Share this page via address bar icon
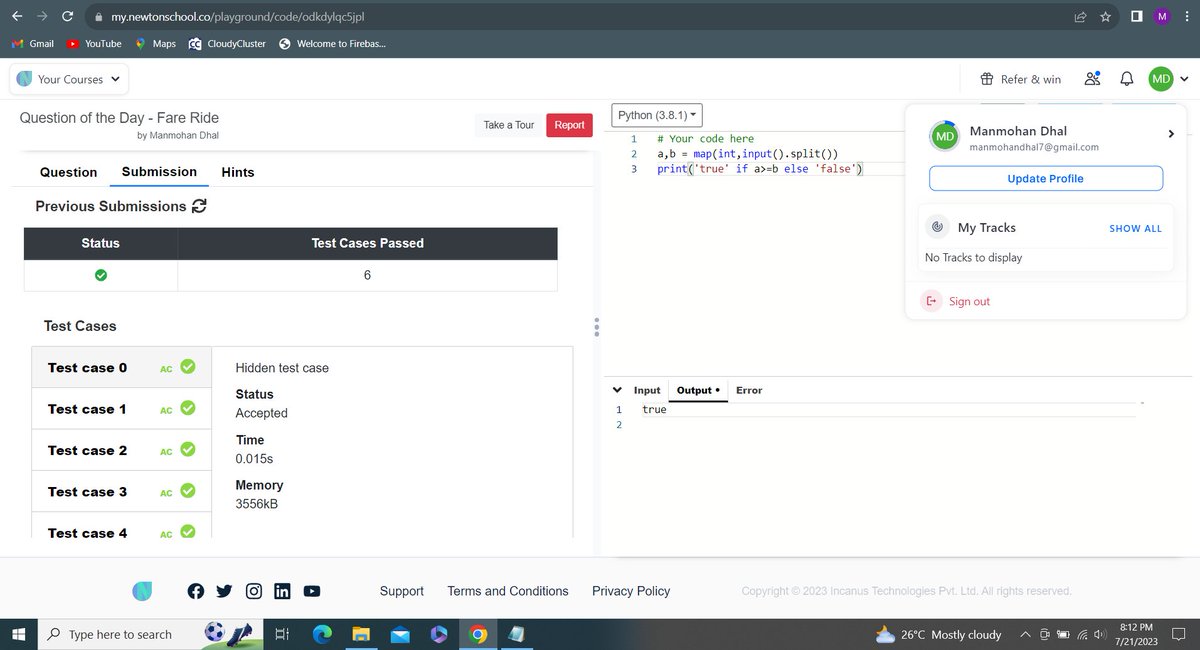 coord(1081,17)
